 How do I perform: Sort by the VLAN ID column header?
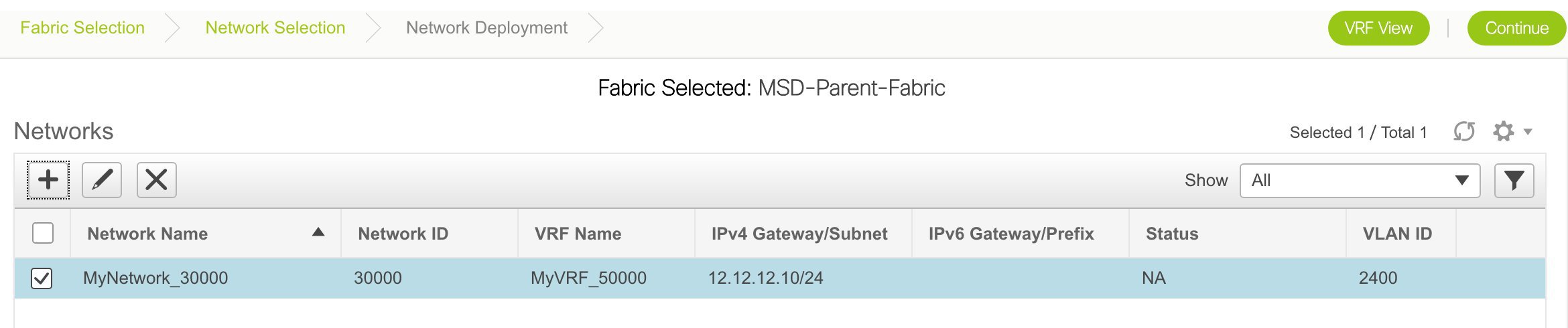[1397, 234]
